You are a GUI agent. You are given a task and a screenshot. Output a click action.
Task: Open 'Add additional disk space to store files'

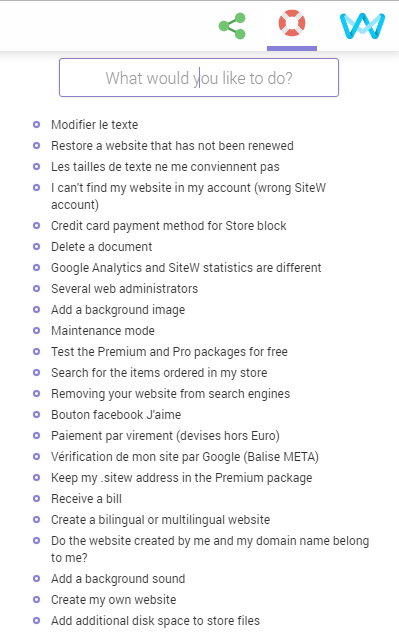pyautogui.click(x=155, y=620)
